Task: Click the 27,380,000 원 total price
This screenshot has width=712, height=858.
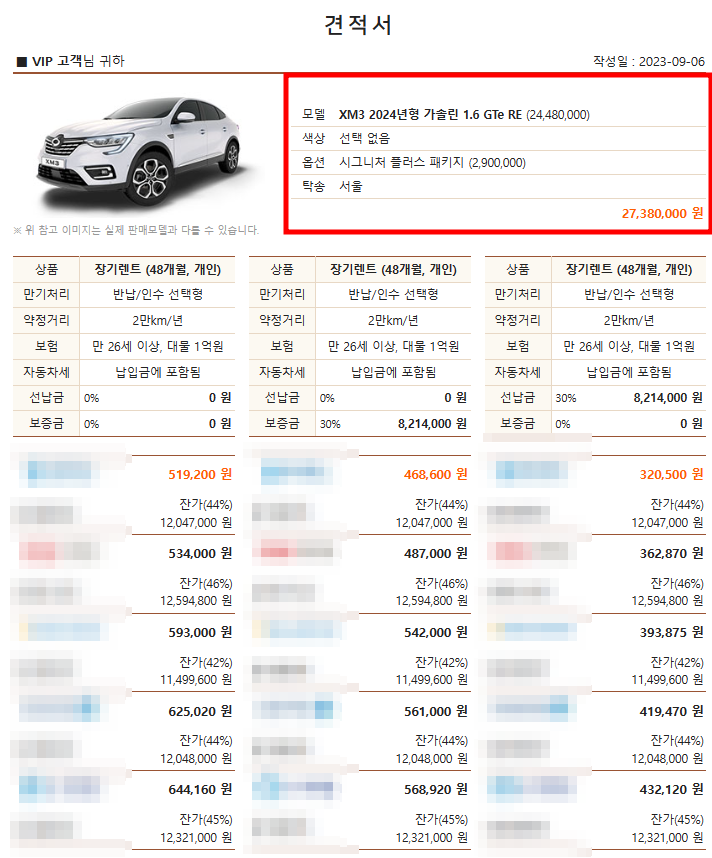Action: (662, 213)
